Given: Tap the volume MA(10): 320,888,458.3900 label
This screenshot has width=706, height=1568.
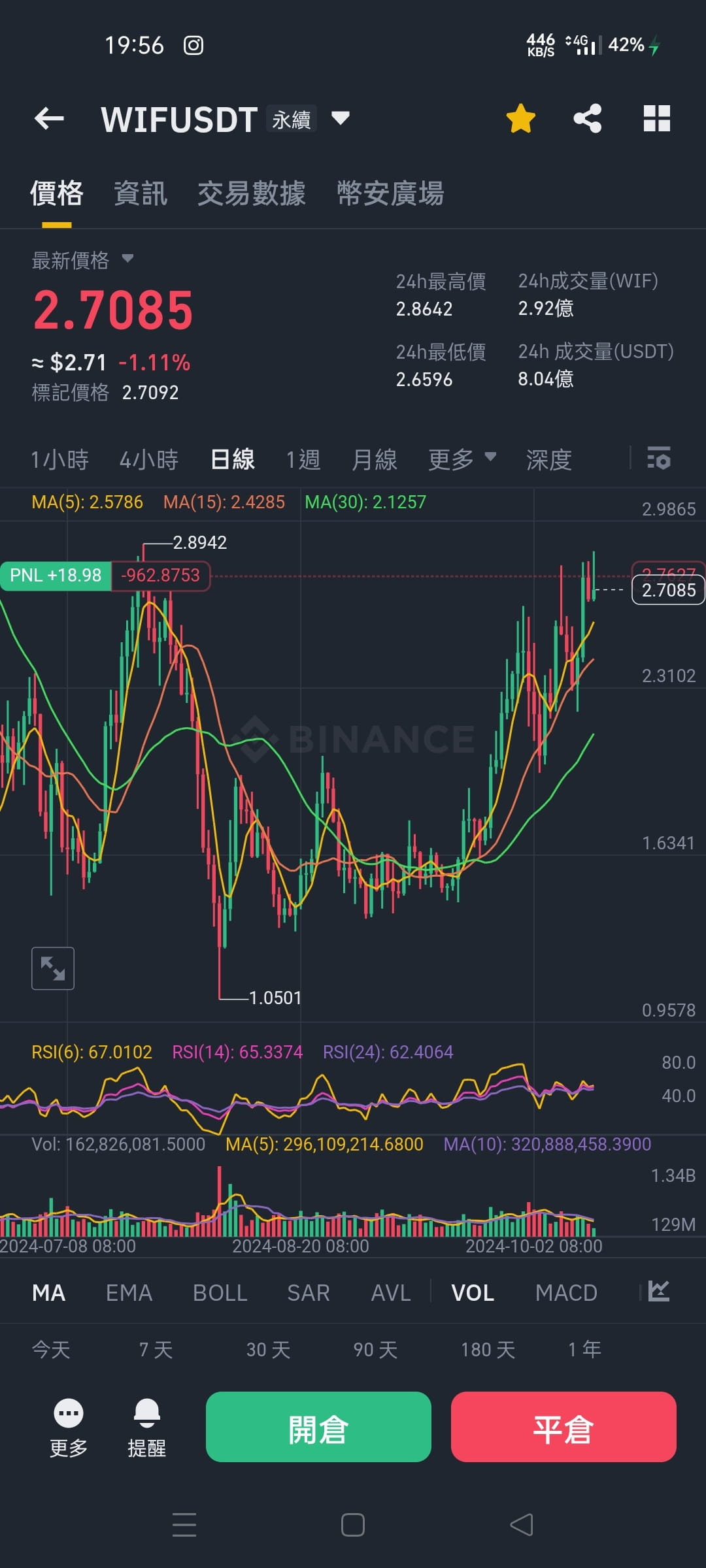Looking at the screenshot, I should click(x=547, y=1145).
